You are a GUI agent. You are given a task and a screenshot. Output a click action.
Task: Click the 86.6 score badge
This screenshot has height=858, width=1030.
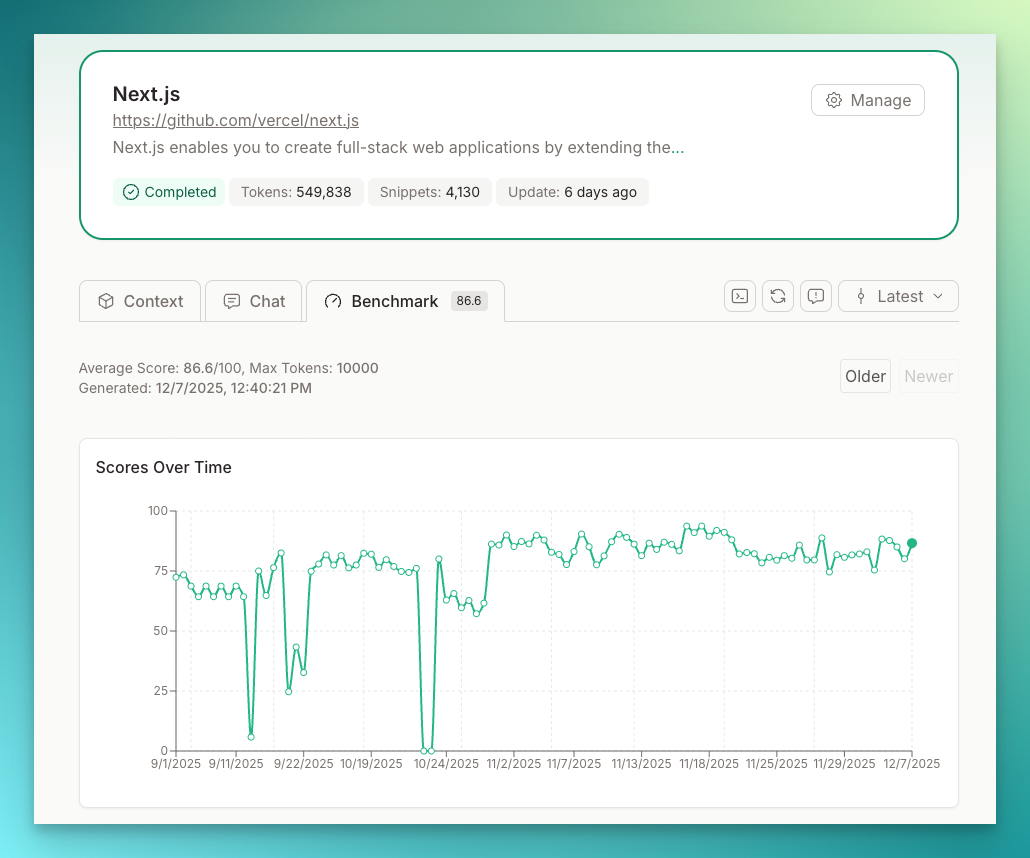pos(469,301)
